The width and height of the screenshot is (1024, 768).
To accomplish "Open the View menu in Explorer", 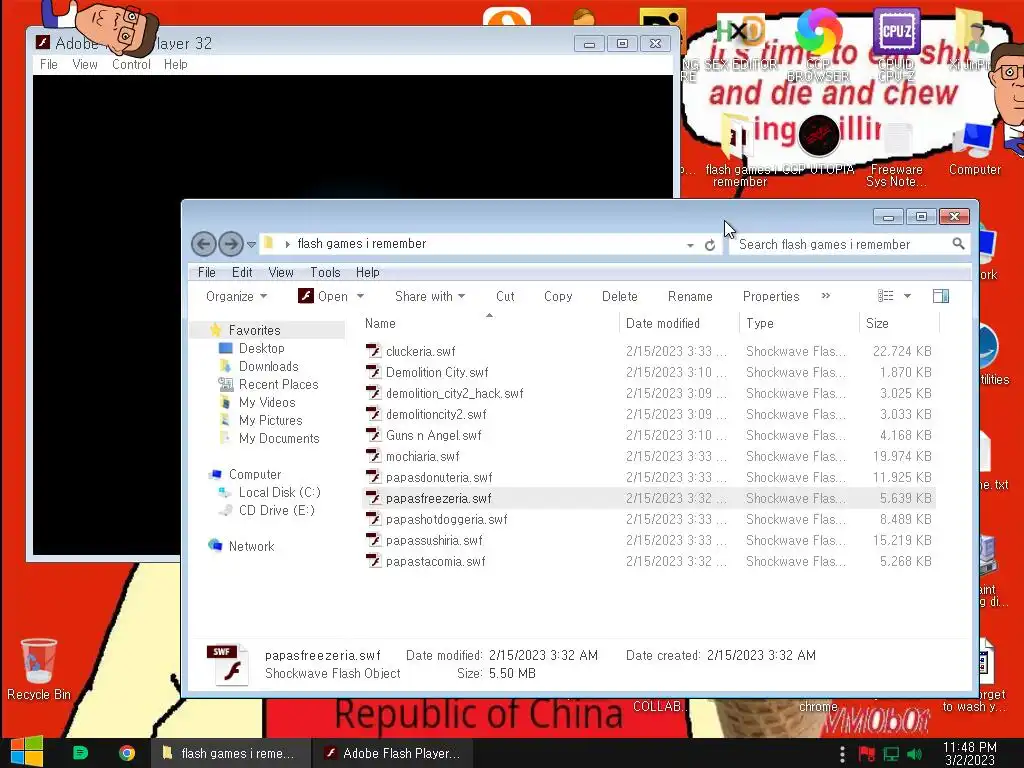I will 281,272.
